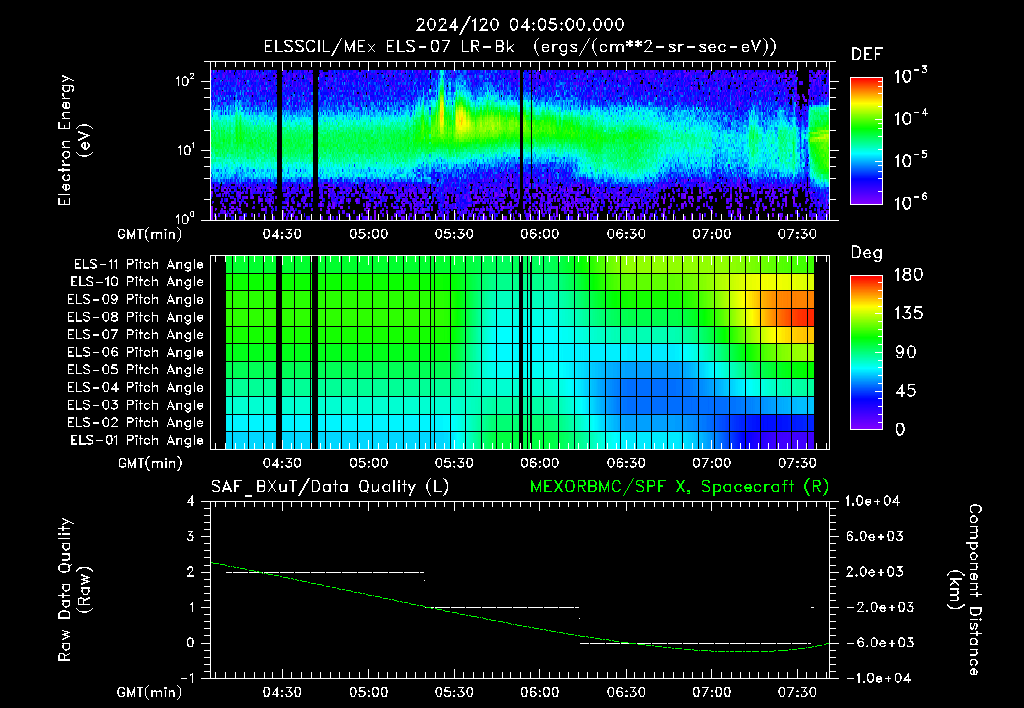Select the ELS-02 Pitch Angle row label

tap(136, 423)
